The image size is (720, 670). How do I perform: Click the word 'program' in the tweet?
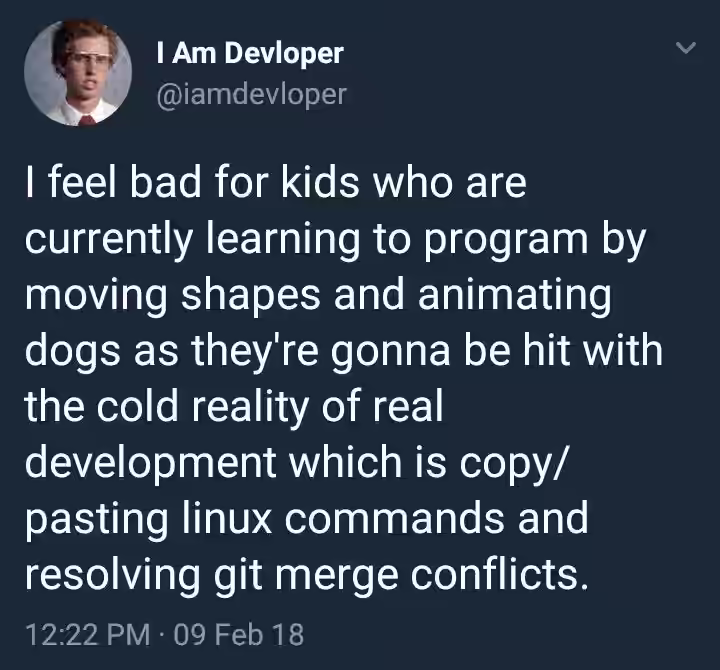click(506, 241)
